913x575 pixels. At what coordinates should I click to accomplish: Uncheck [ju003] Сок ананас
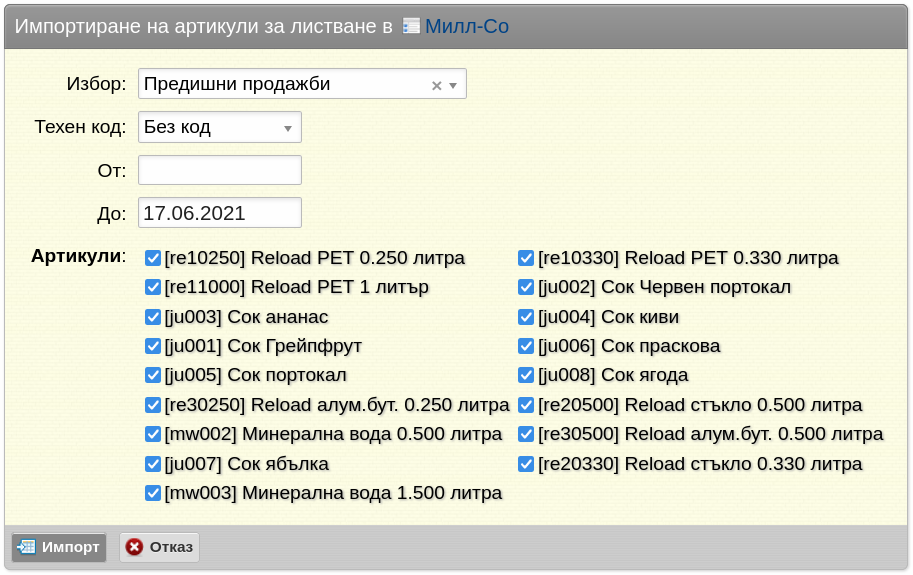pos(153,317)
